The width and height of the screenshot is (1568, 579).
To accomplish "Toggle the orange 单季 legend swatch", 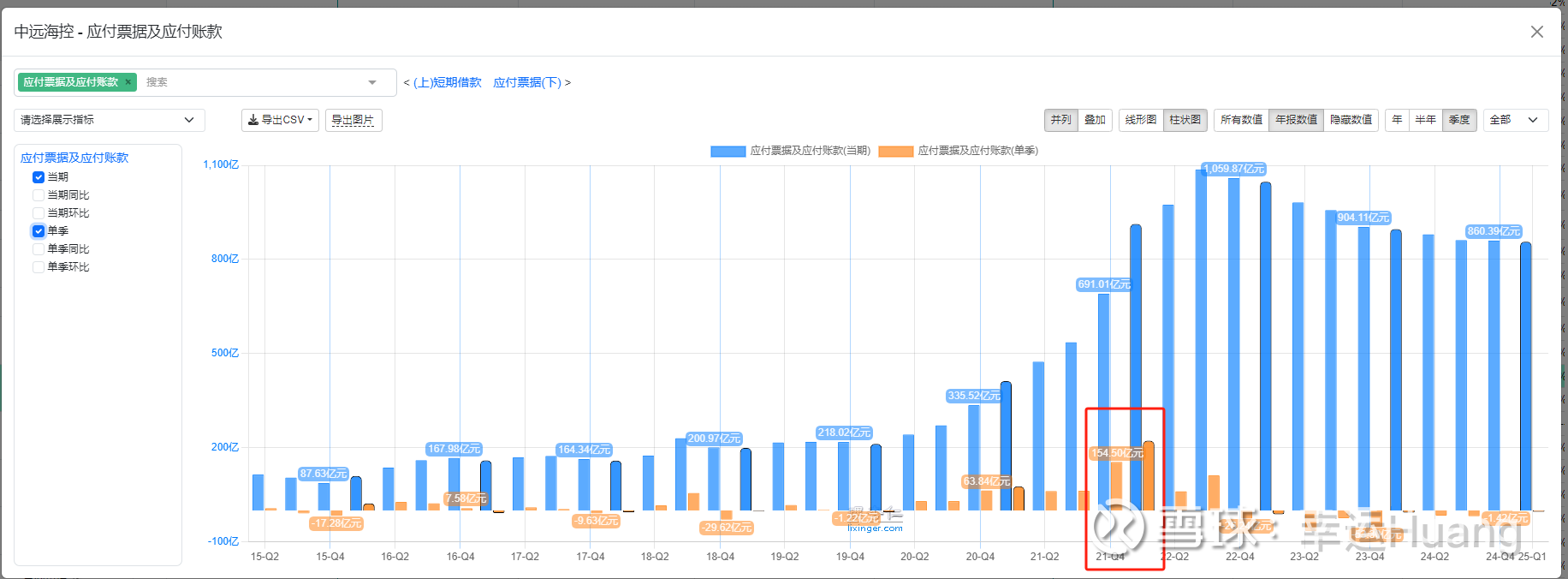I will click(x=896, y=152).
